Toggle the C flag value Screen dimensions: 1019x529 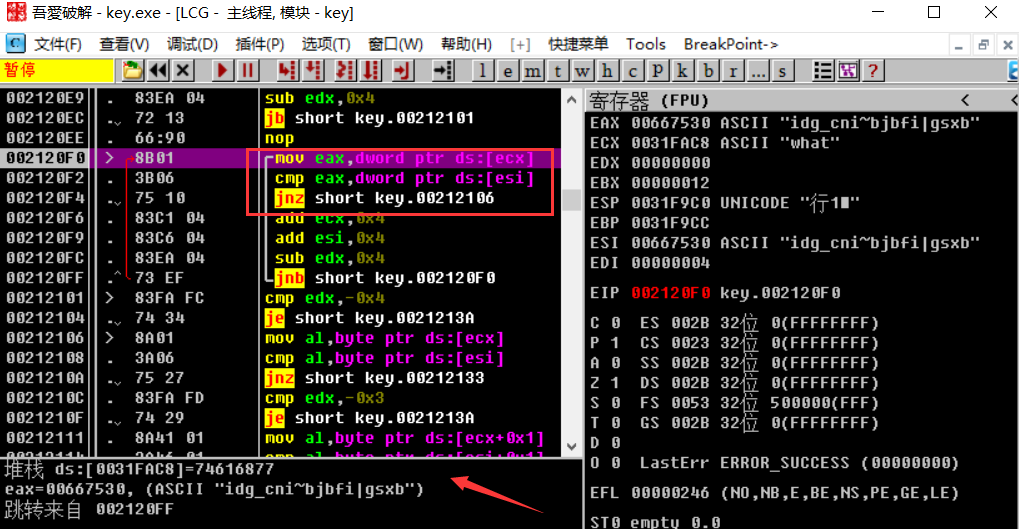tap(615, 323)
